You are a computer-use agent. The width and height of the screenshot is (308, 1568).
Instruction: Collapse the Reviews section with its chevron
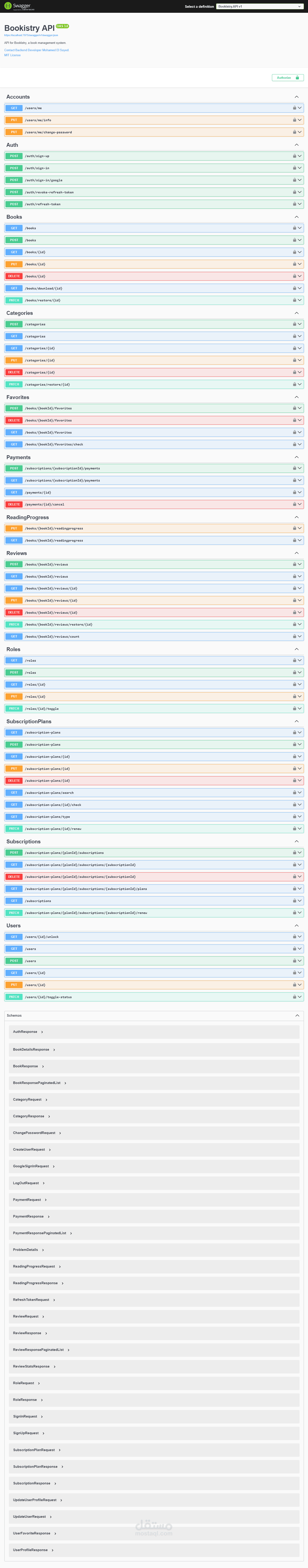pyautogui.click(x=296, y=553)
